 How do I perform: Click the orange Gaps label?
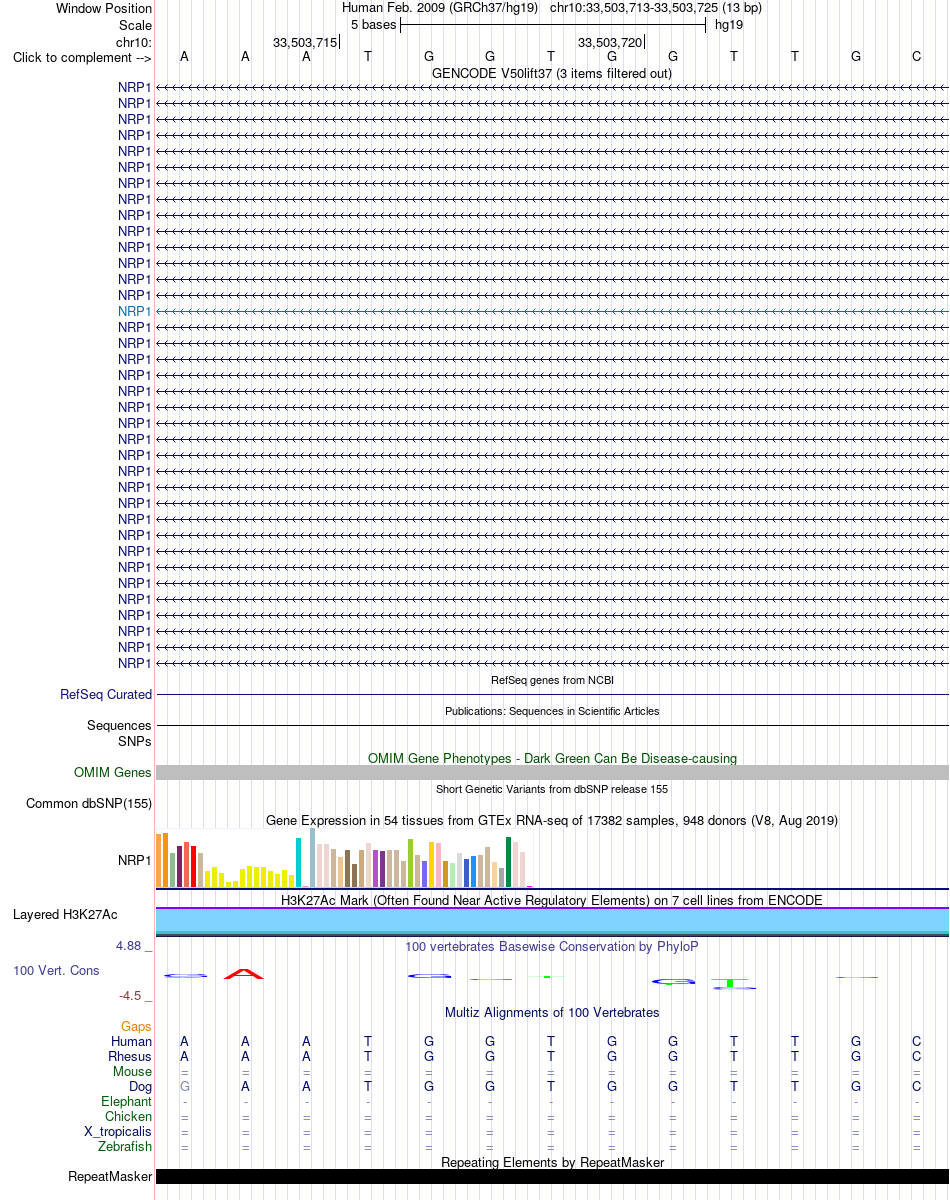[136, 1026]
